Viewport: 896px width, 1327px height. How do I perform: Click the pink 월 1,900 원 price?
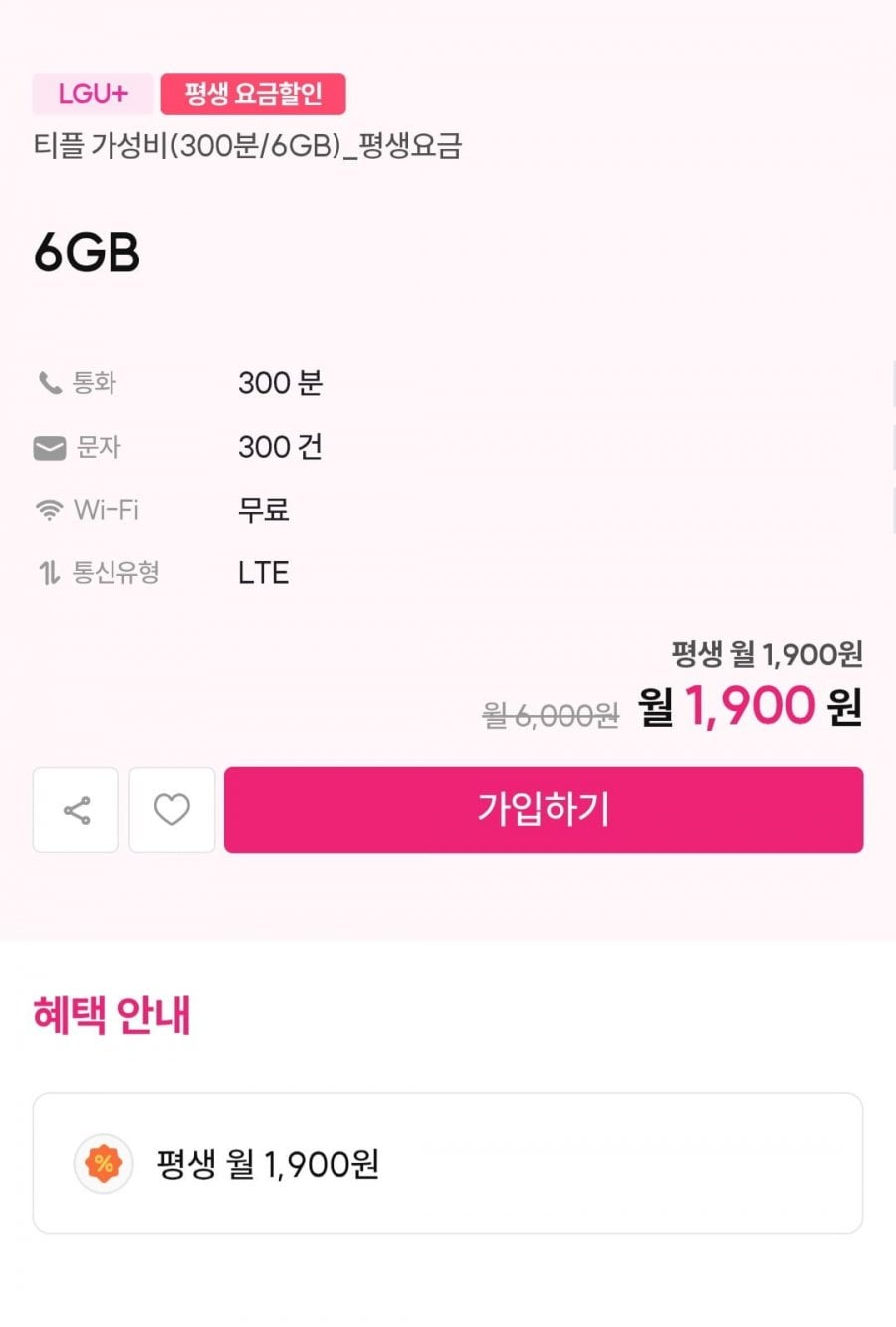pyautogui.click(x=750, y=707)
